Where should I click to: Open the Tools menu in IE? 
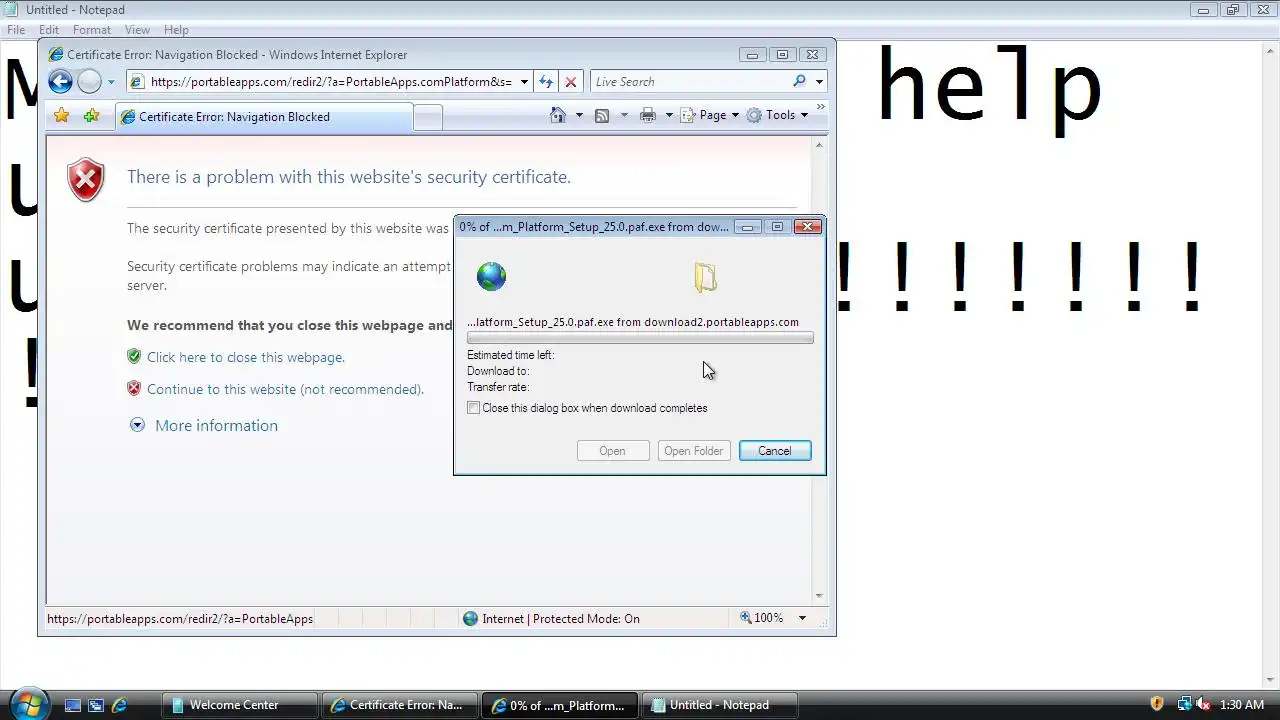777,115
